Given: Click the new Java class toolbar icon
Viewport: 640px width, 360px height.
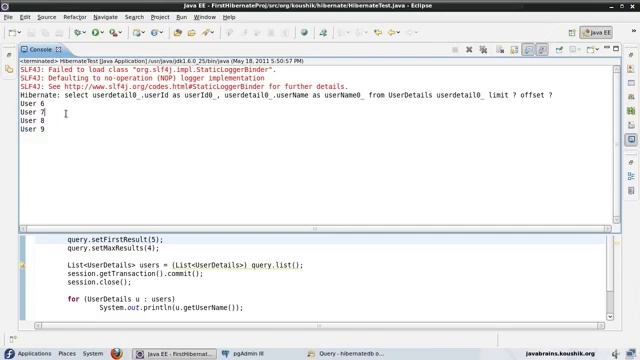Looking at the screenshot, I should point(155,33).
